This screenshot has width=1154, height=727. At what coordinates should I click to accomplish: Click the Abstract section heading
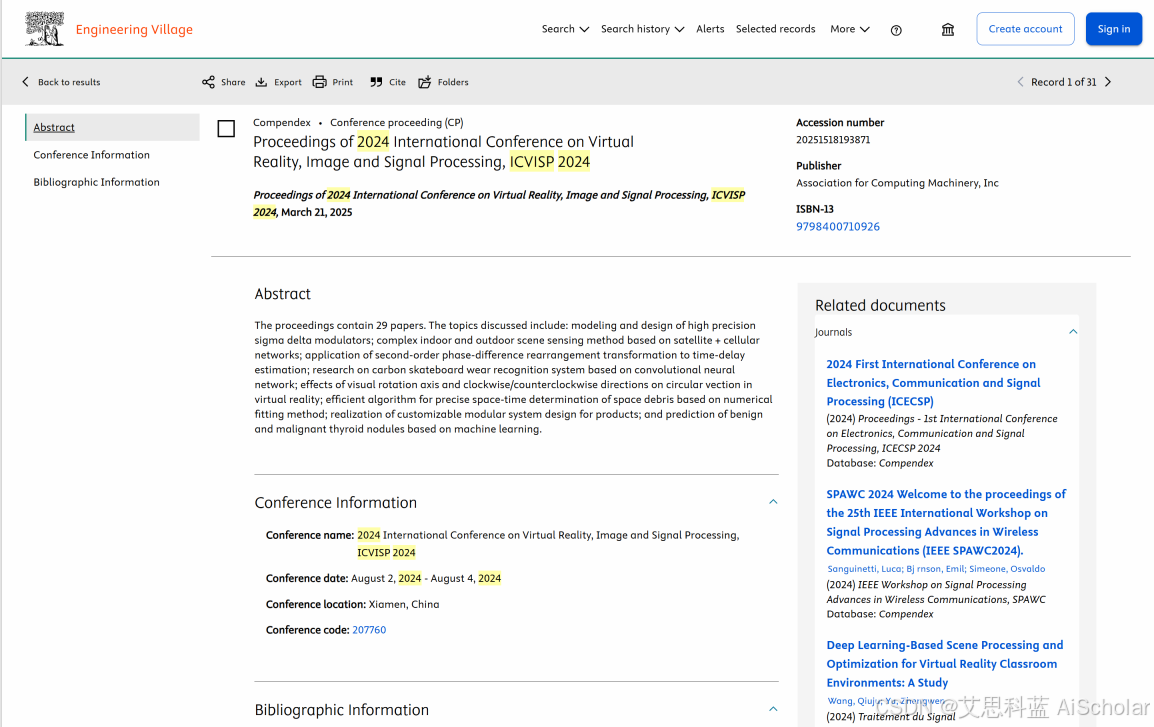[283, 294]
